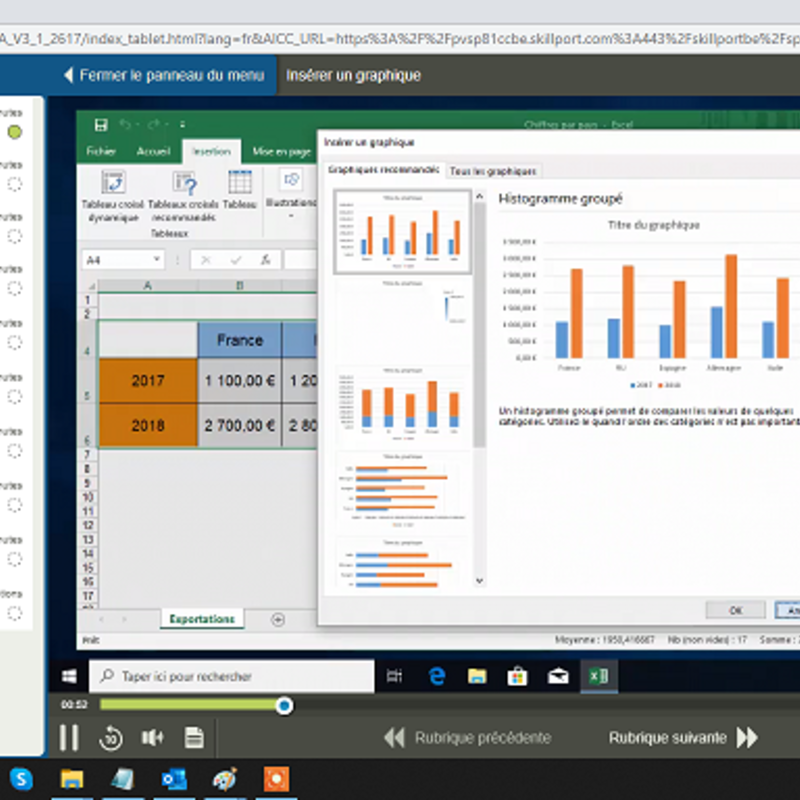Open File Explorer from the bottom Windows taskbar

click(72, 780)
